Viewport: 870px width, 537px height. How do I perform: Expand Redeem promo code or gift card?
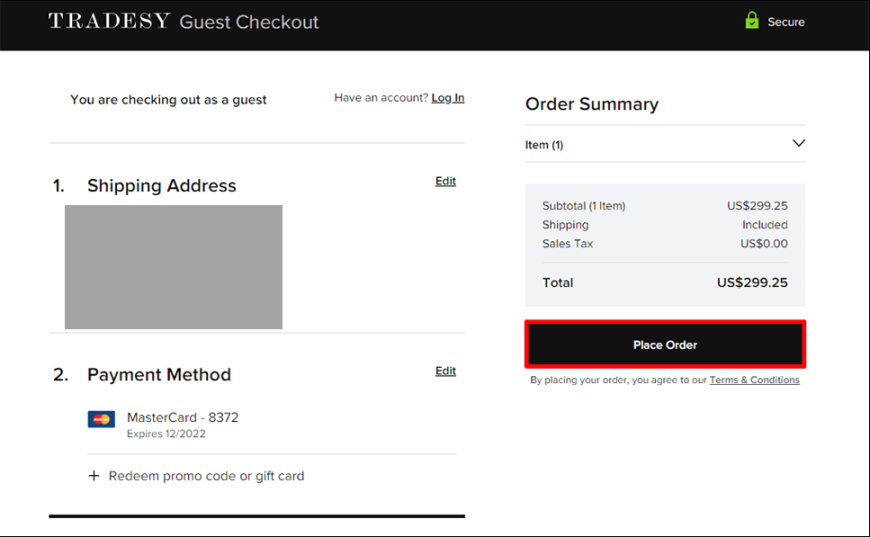coord(196,476)
